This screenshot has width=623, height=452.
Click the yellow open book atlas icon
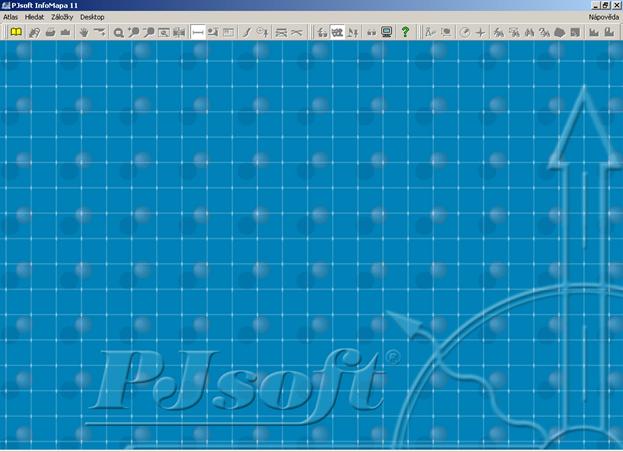coord(15,32)
